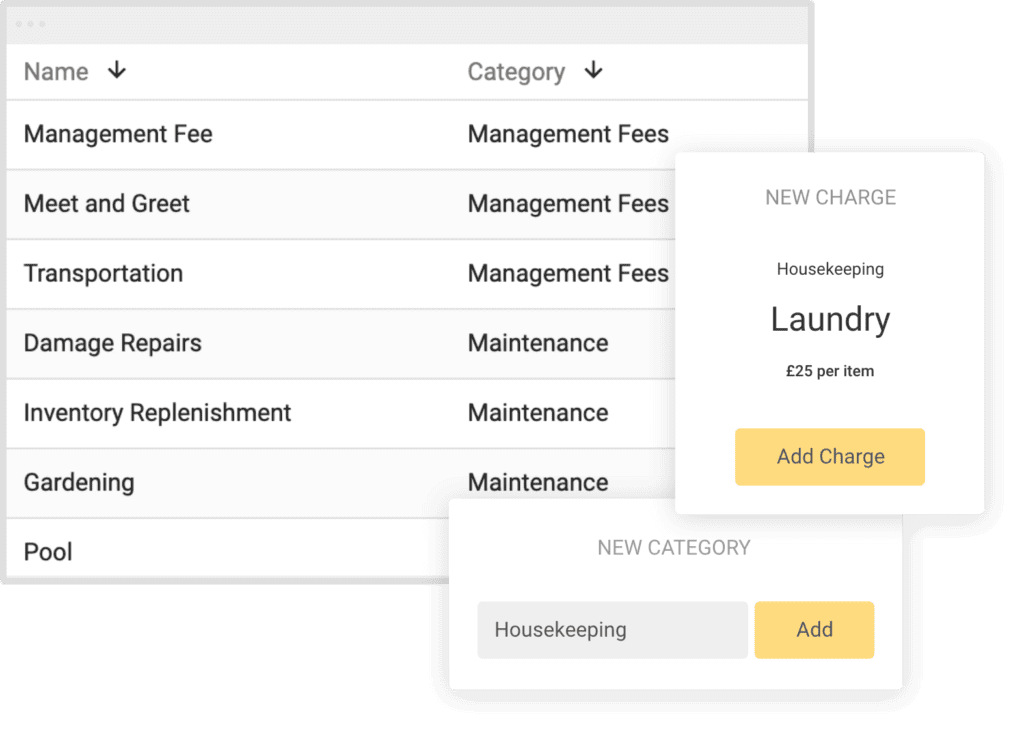The image size is (1024, 733).
Task: Select the Meet and Greet charge
Action: tap(107, 204)
